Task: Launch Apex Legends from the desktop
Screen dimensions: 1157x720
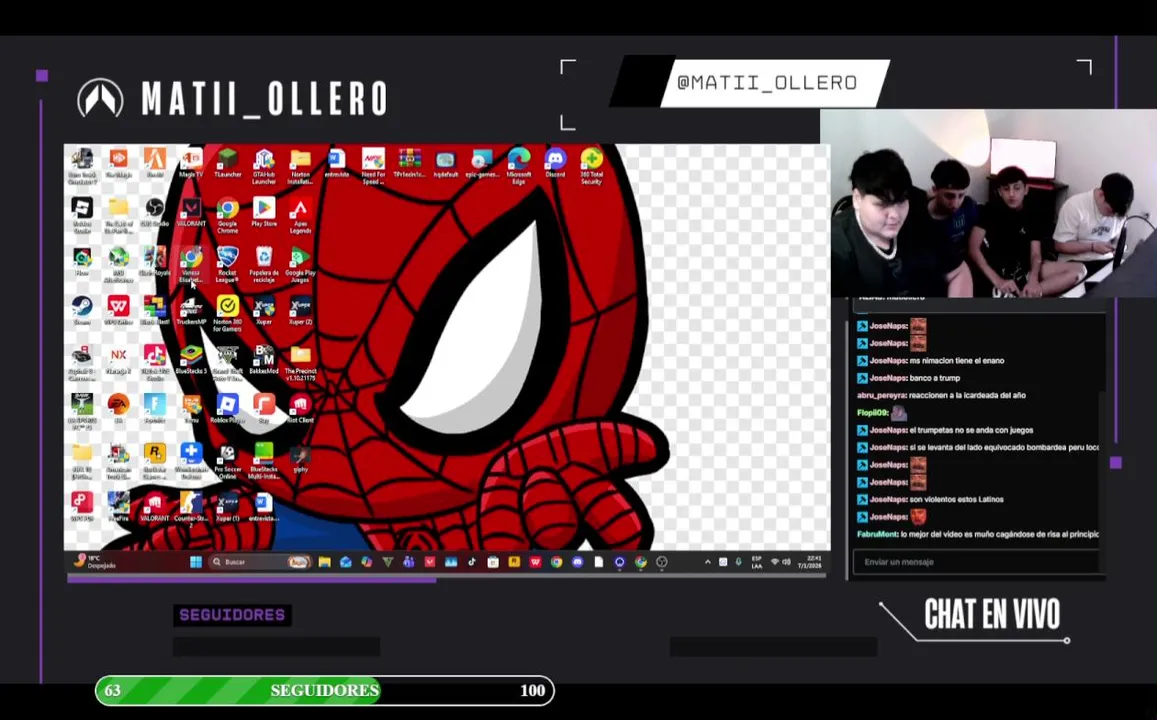Action: pos(300,215)
